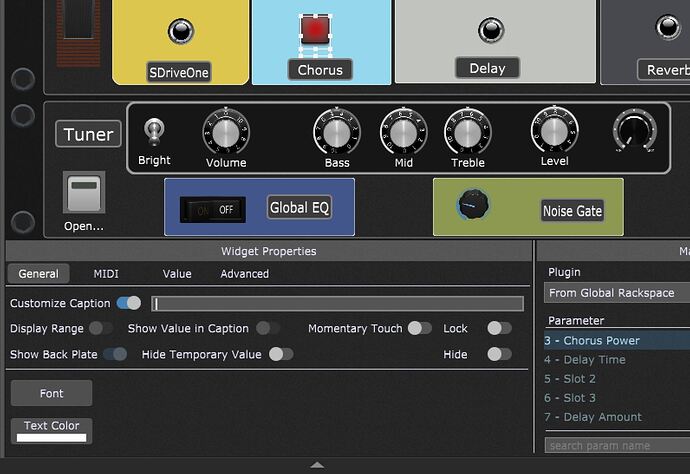Toggle the Hide switch

click(x=499, y=354)
